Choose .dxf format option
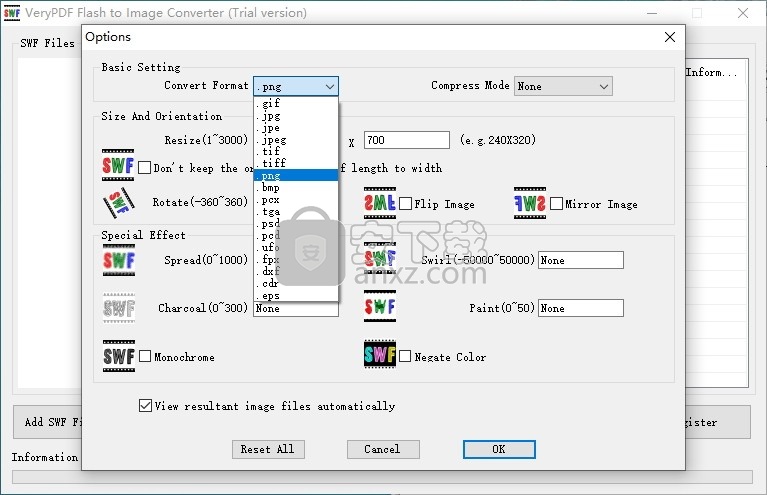 click(x=296, y=271)
